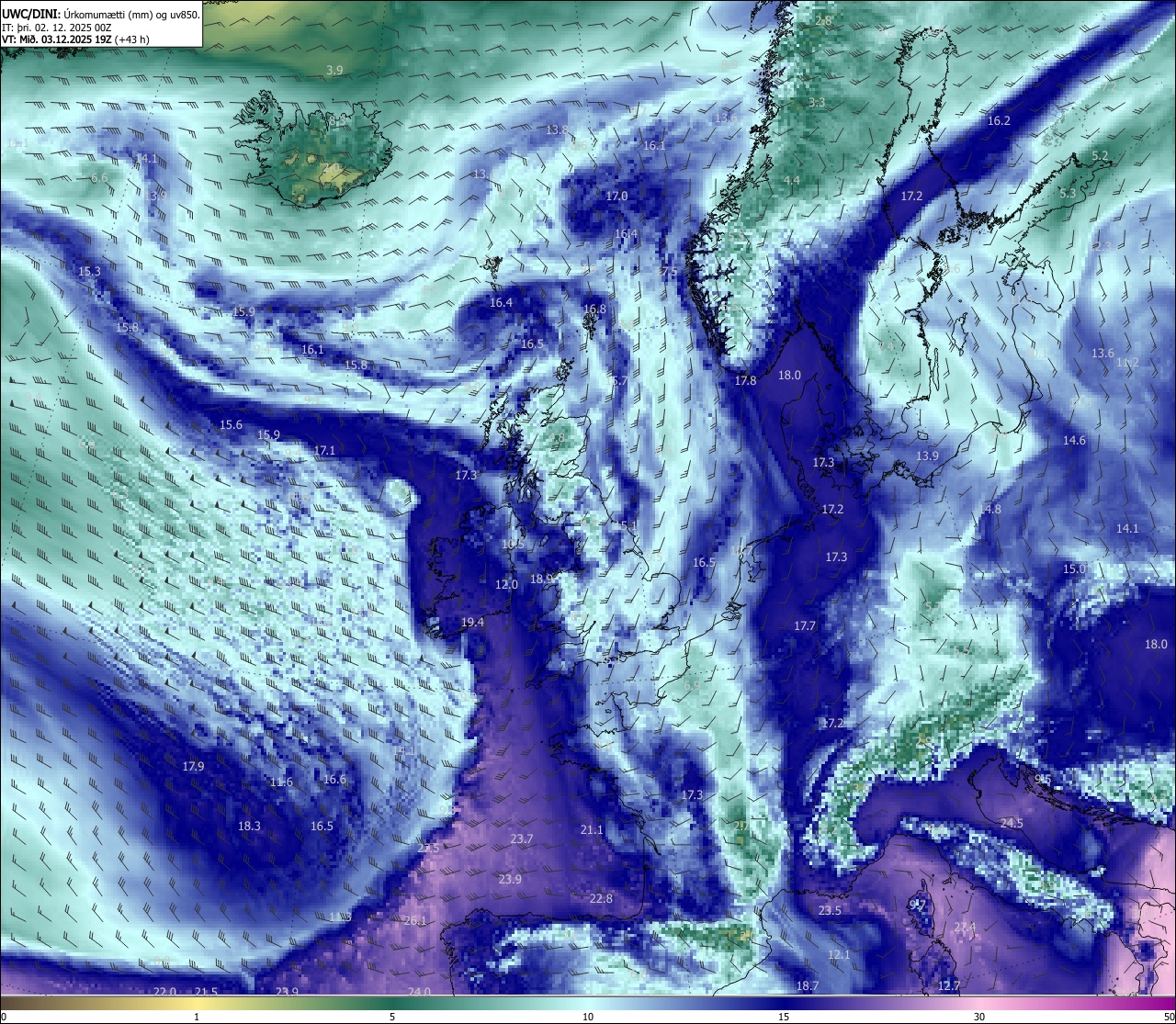Image resolution: width=1176 pixels, height=1024 pixels.
Task: Click the 17.7 value label
Action: [805, 625]
